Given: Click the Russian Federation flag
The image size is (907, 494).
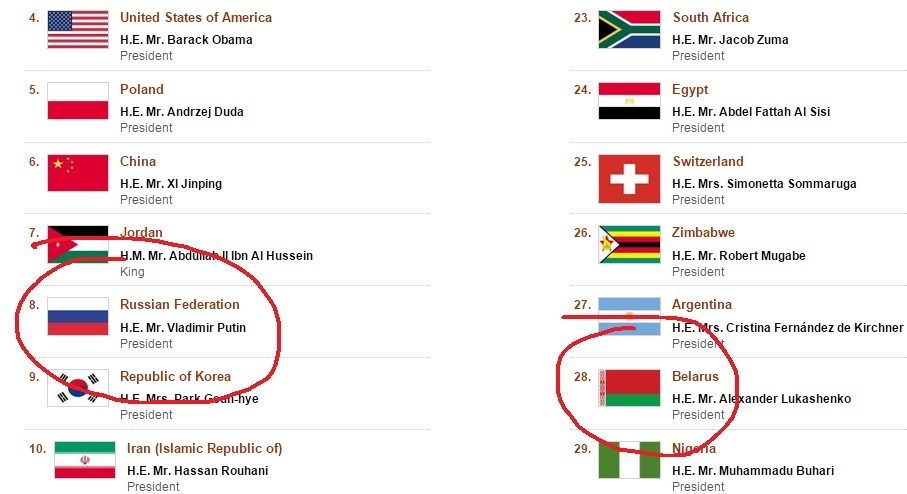Looking at the screenshot, I should pyautogui.click(x=78, y=316).
